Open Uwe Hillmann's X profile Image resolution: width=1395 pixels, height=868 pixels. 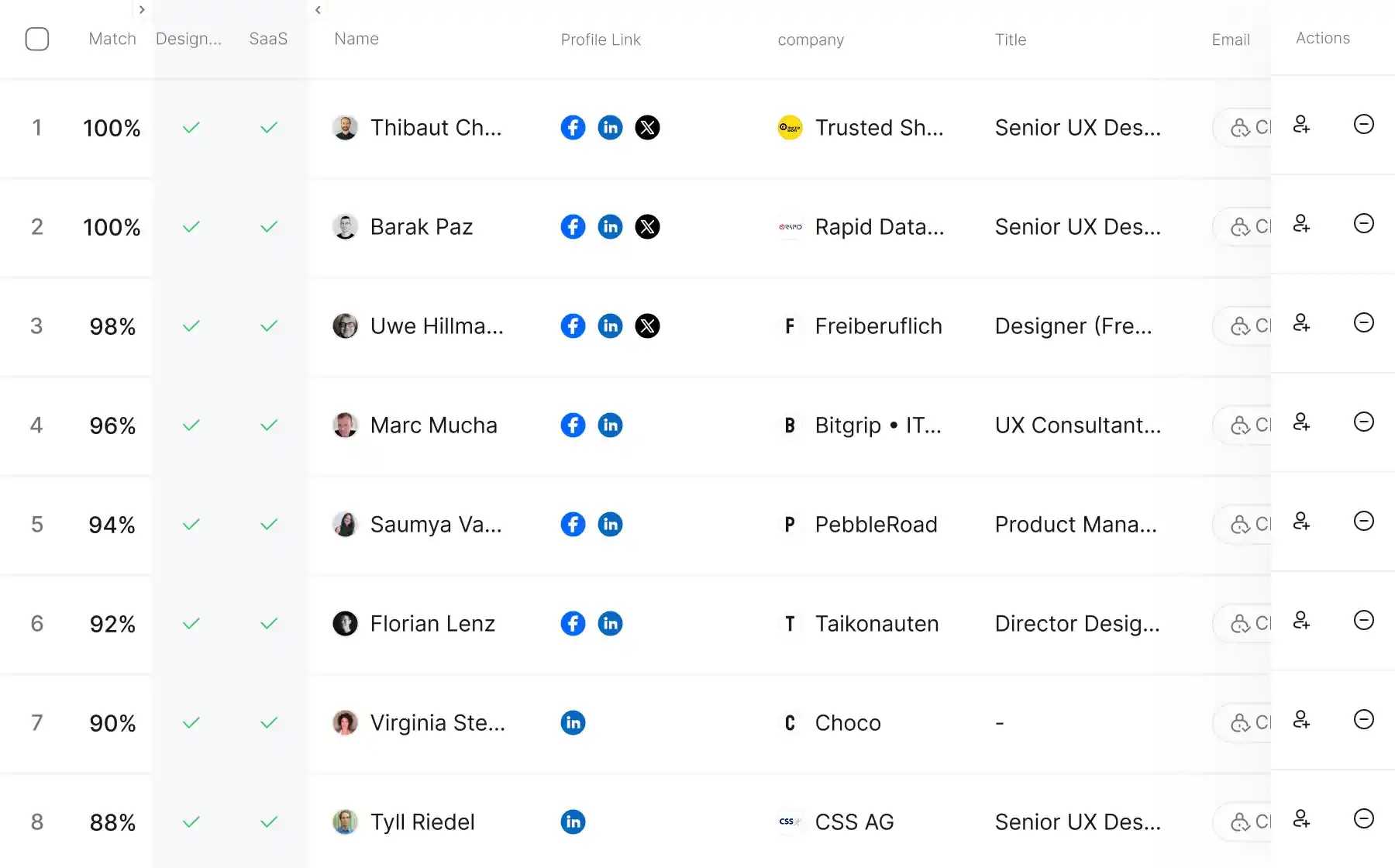(648, 325)
